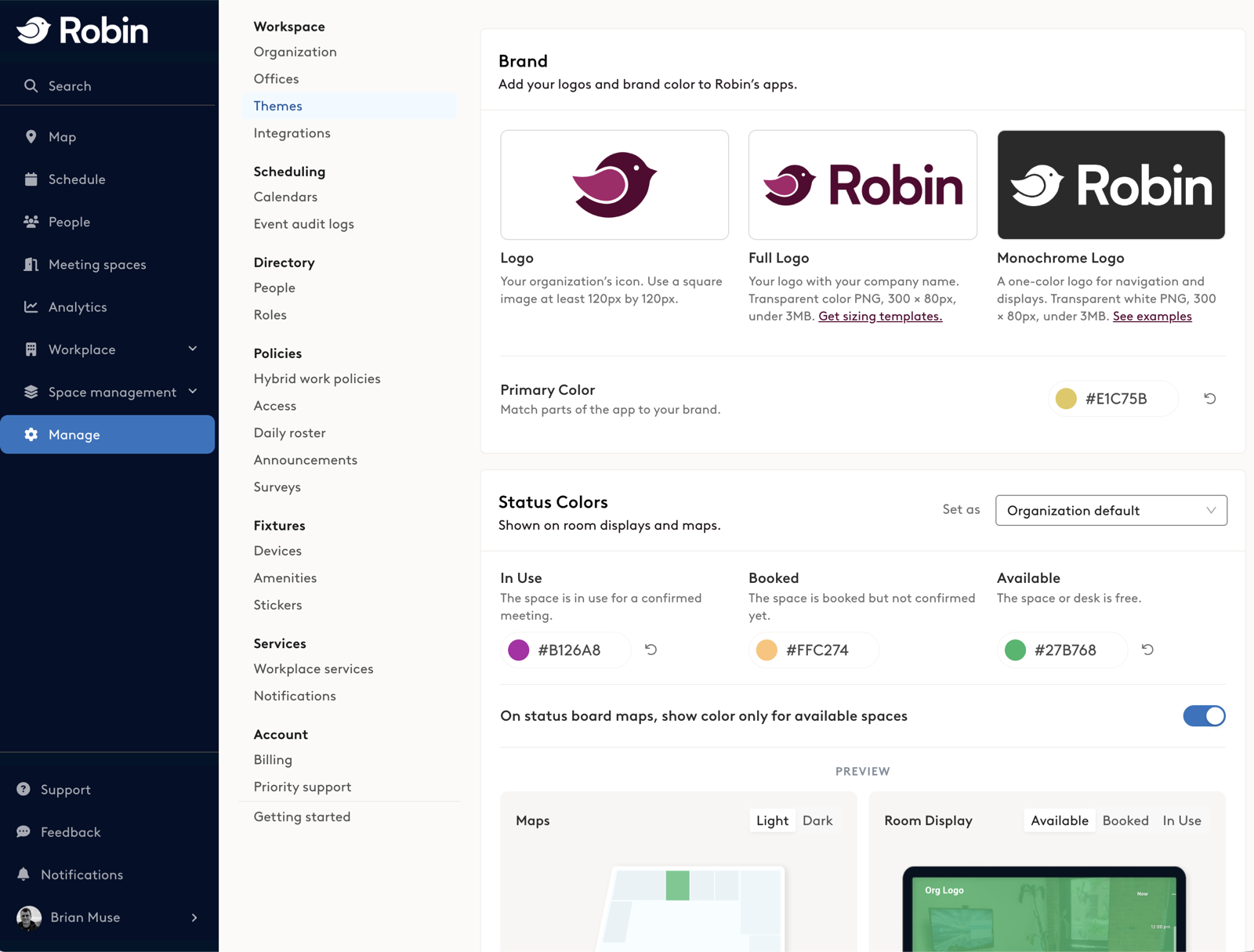Reset the Available status color

pyautogui.click(x=1147, y=650)
